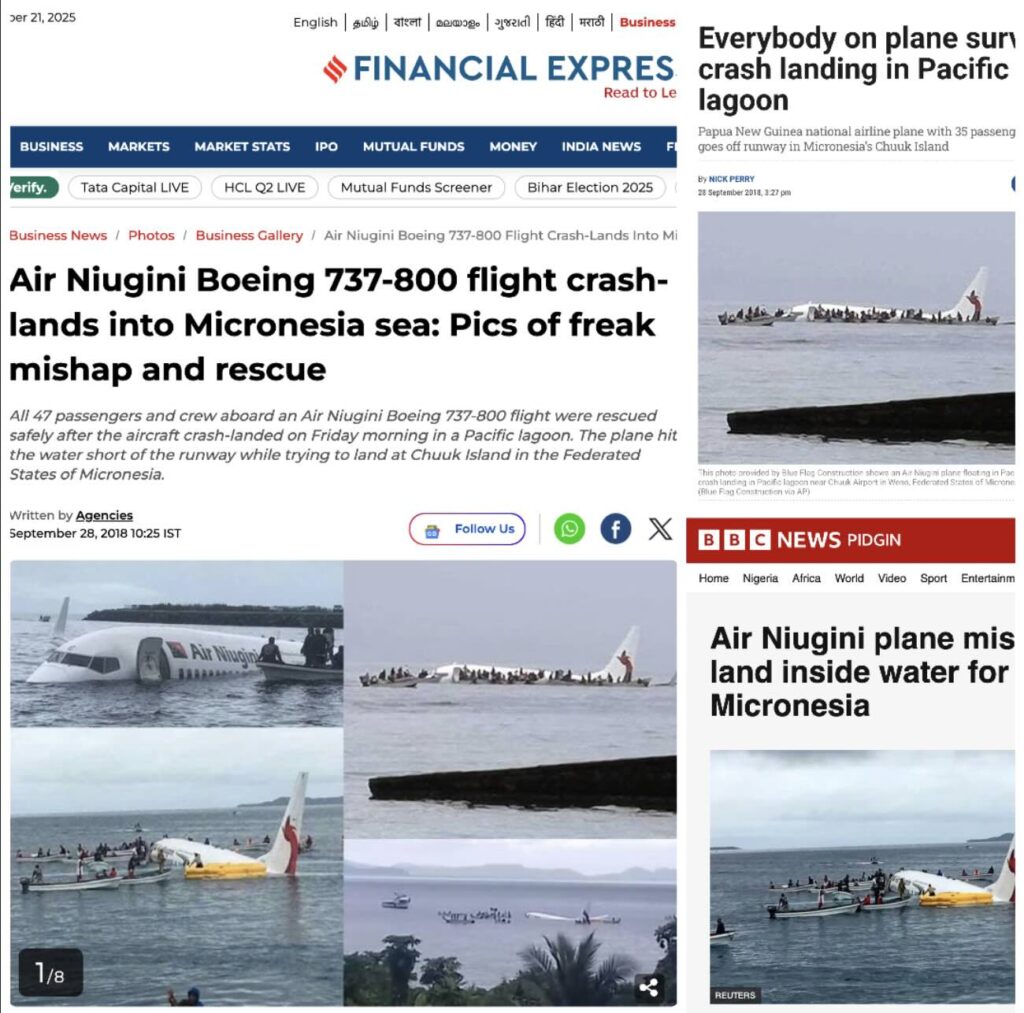1024x1013 pixels.
Task: Open the 1/8 gallery counter badge
Action: pos(50,973)
